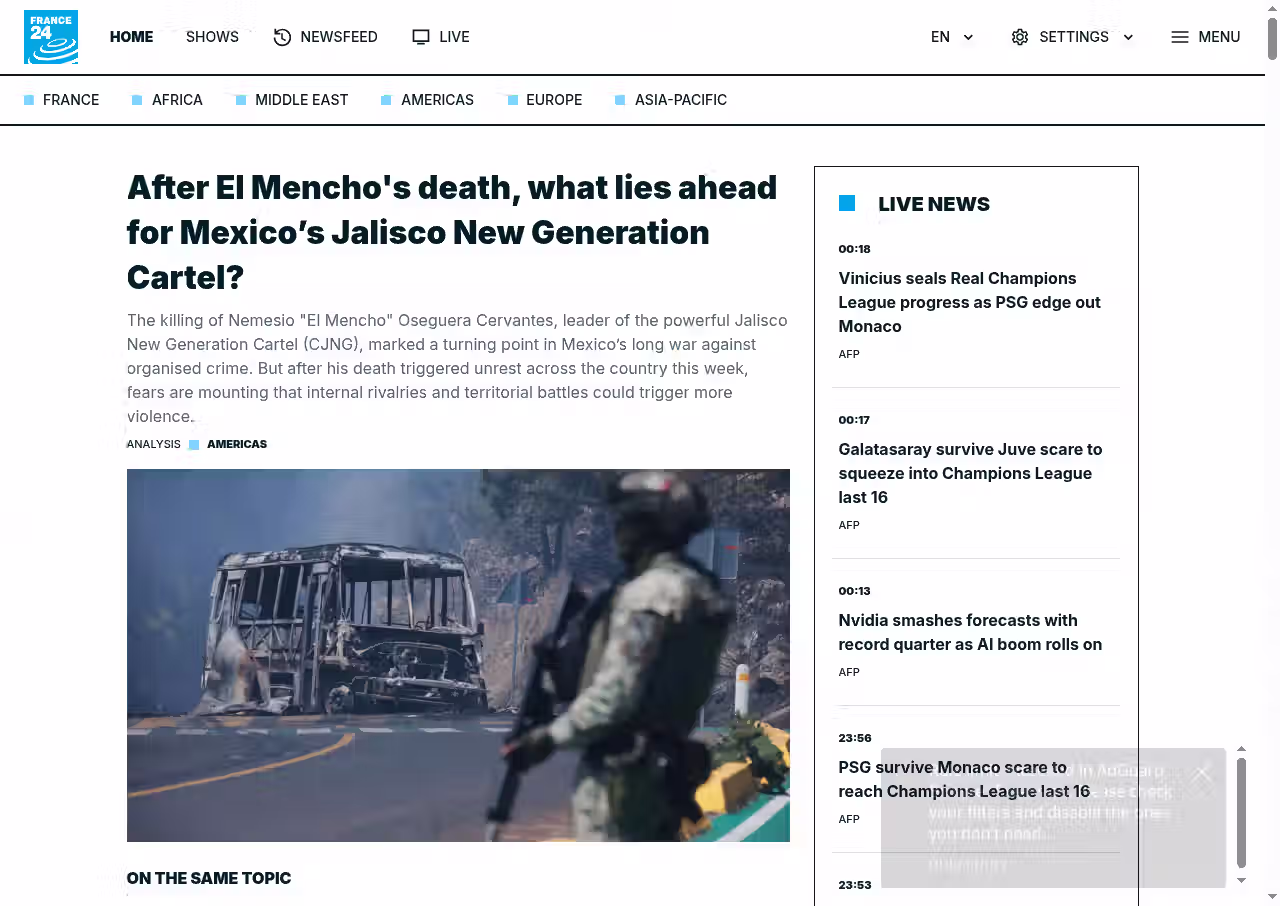Screen dimensions: 1280x906
Task: Click the Americas tag under the article
Action: coord(237,444)
